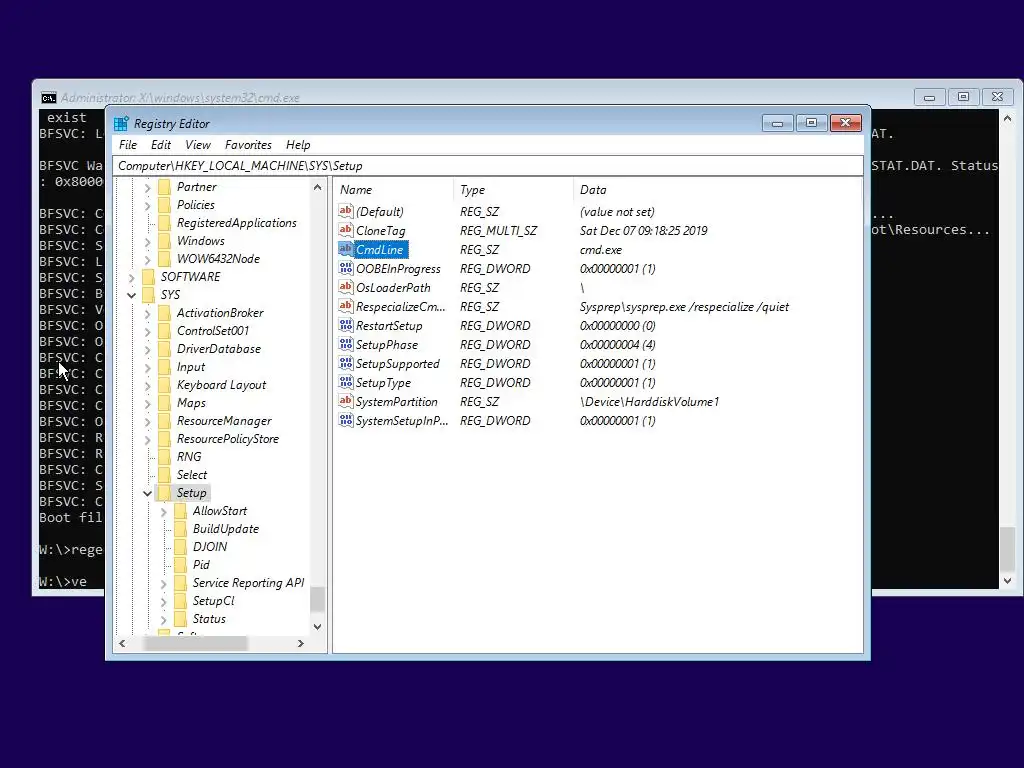Click the Registry Editor title bar icon

click(121, 124)
